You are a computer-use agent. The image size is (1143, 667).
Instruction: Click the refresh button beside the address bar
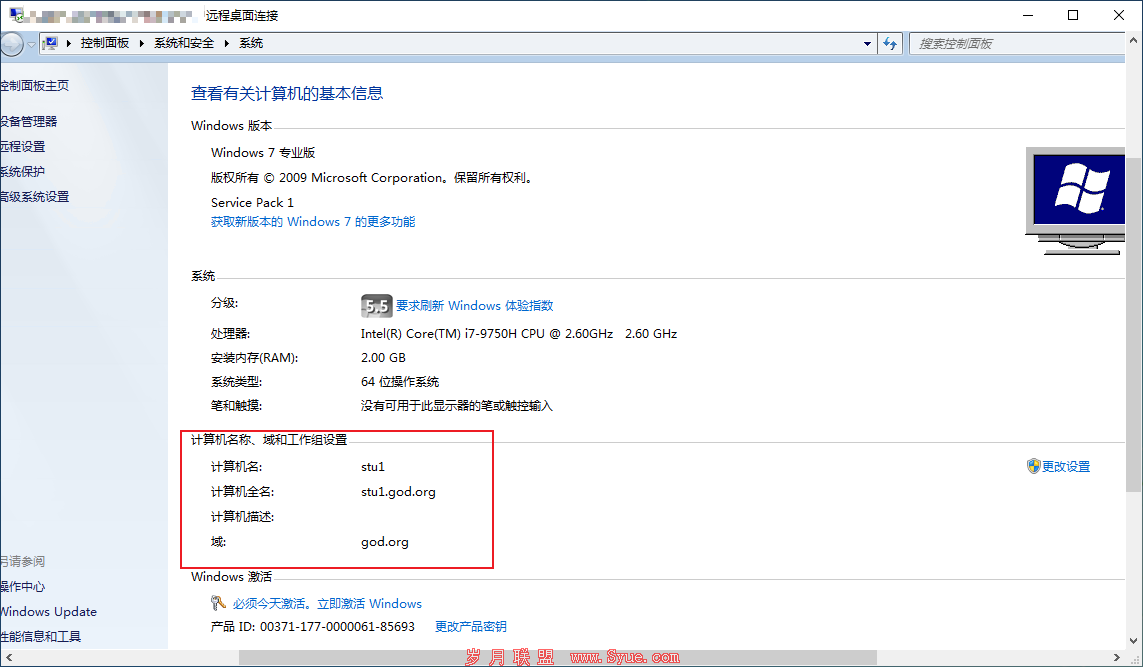[x=890, y=44]
